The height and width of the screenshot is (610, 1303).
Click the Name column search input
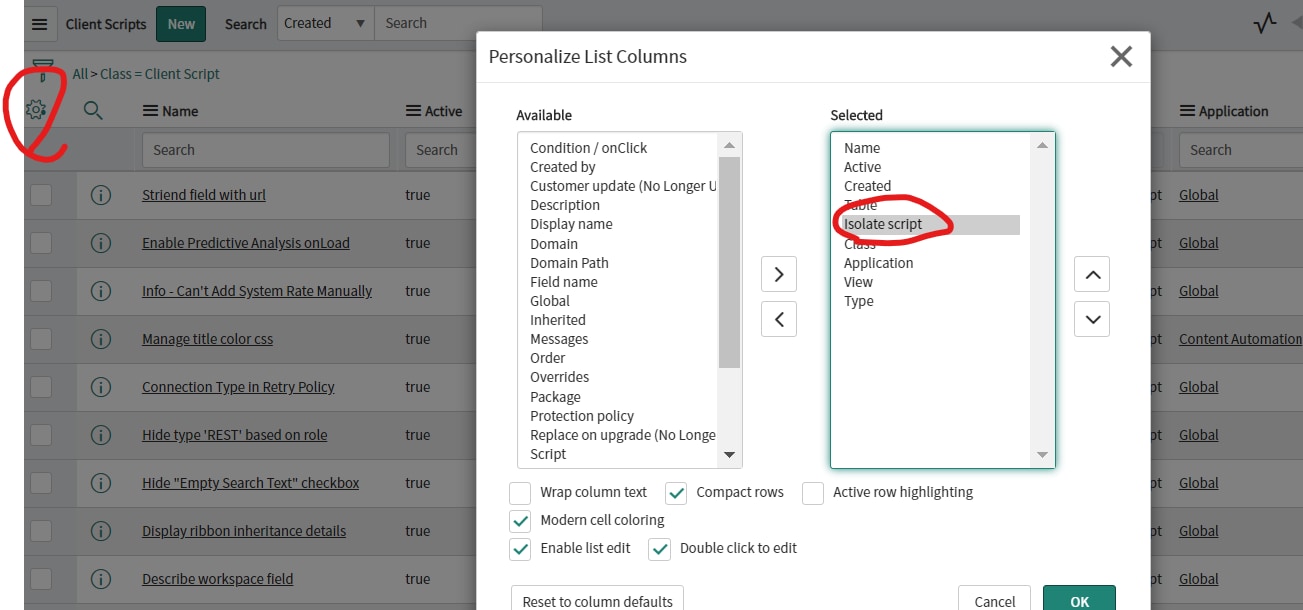pos(265,150)
